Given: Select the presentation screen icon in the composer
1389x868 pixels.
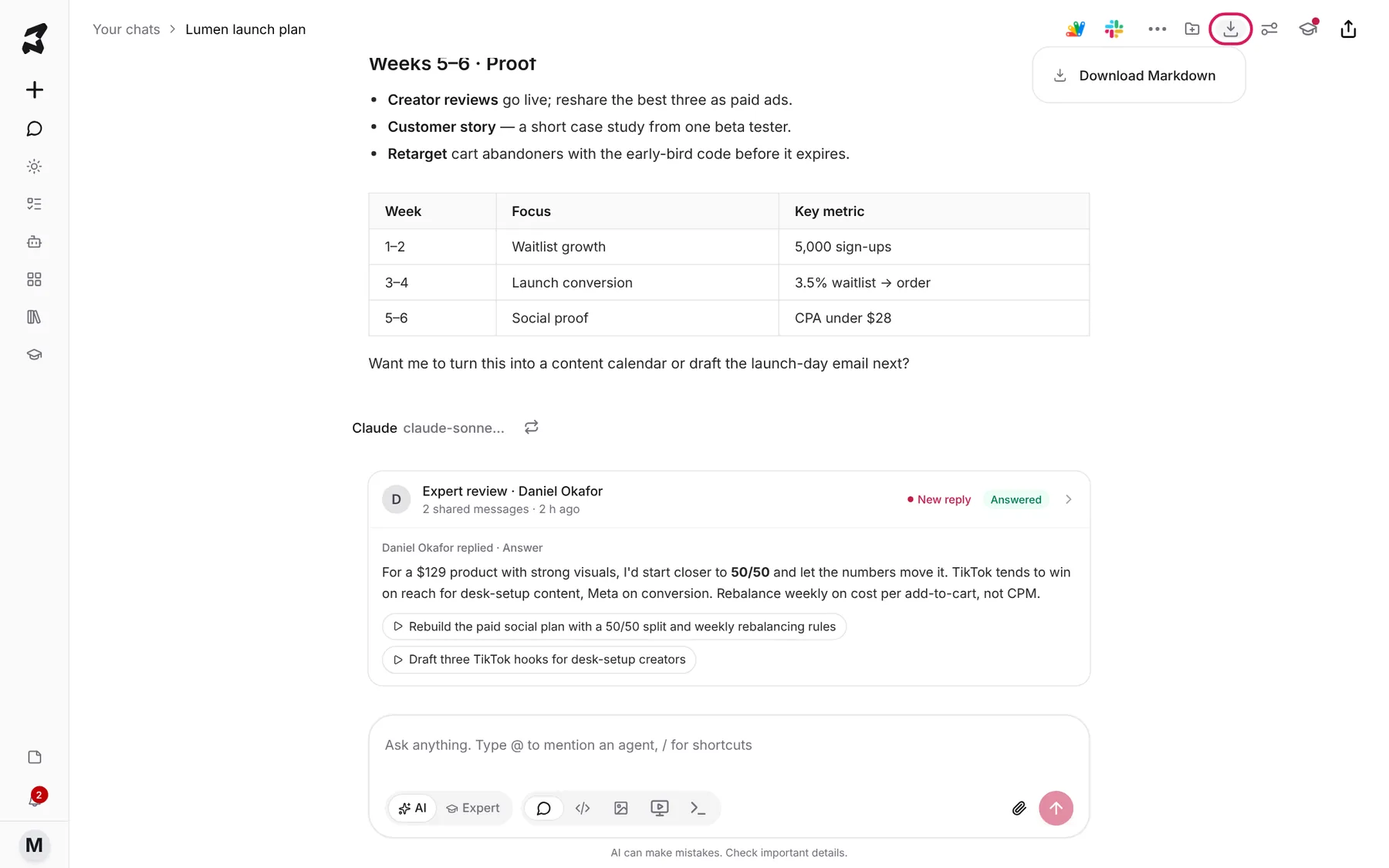Looking at the screenshot, I should pos(660,808).
